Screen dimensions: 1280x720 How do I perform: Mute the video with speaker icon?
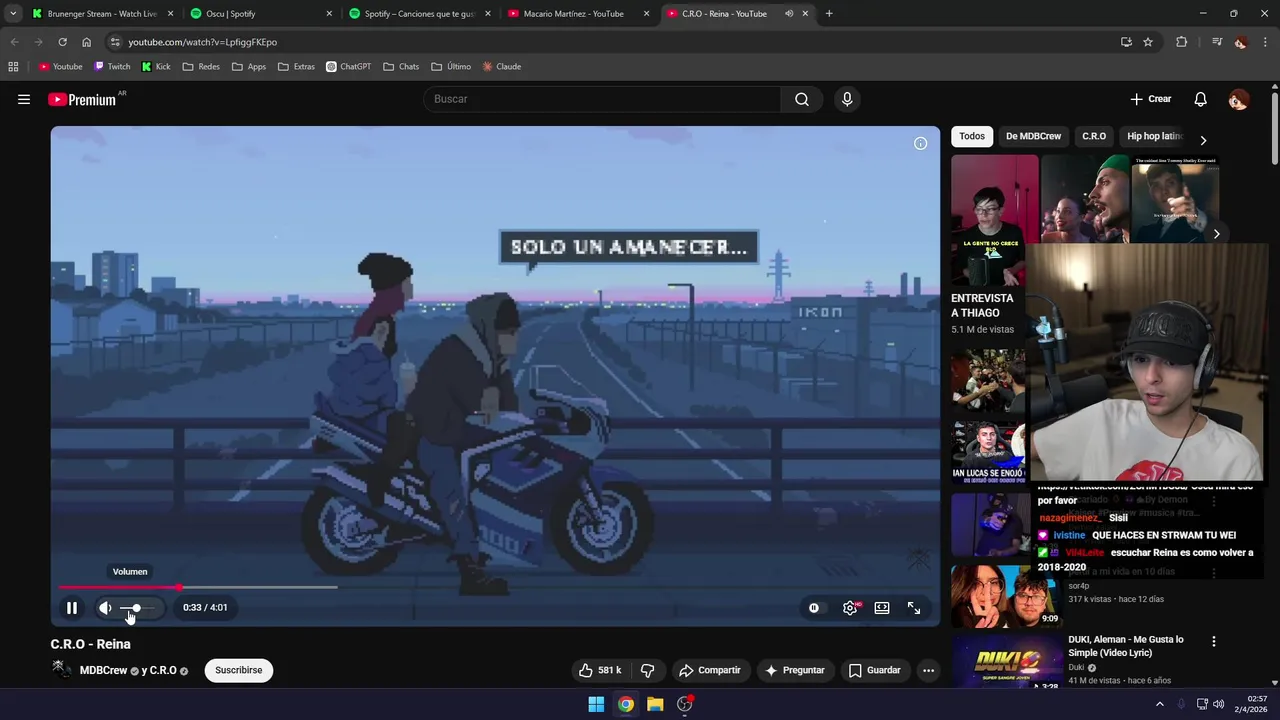coord(105,607)
